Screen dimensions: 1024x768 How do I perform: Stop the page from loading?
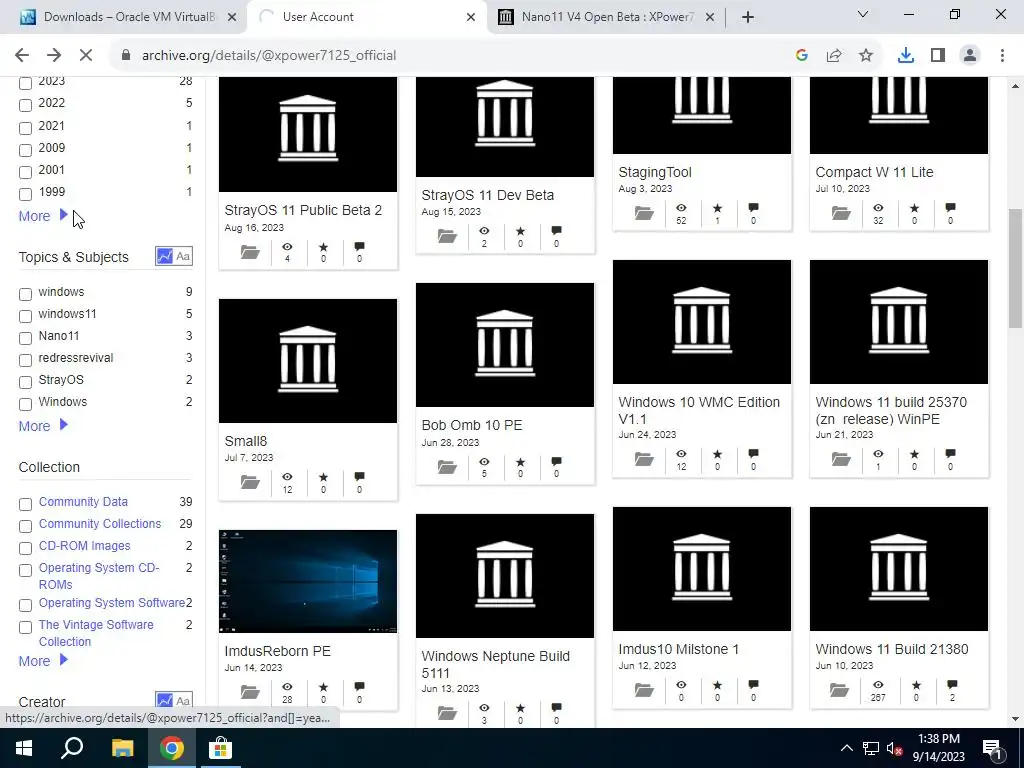(x=86, y=56)
